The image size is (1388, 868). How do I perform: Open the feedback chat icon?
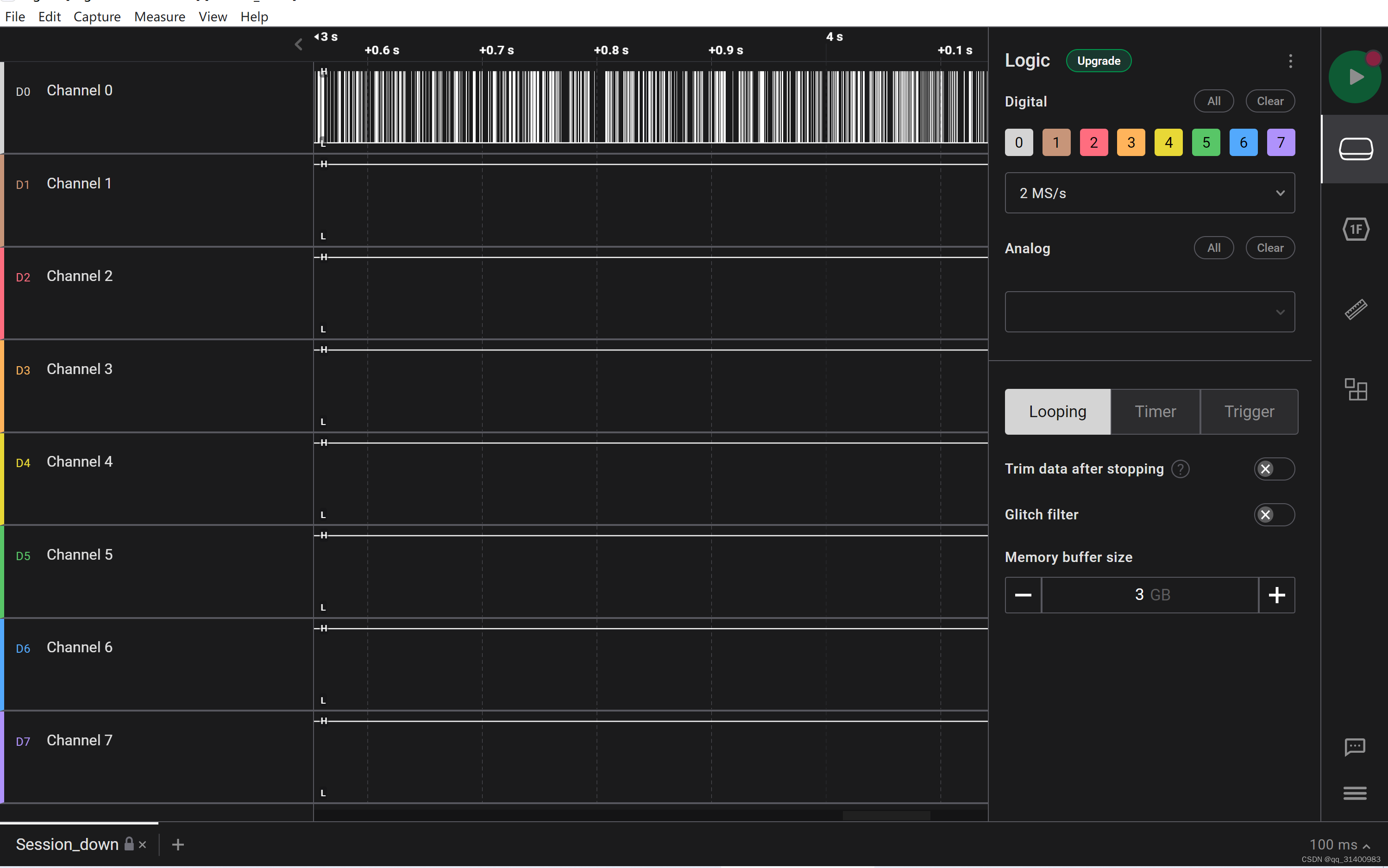pos(1354,747)
